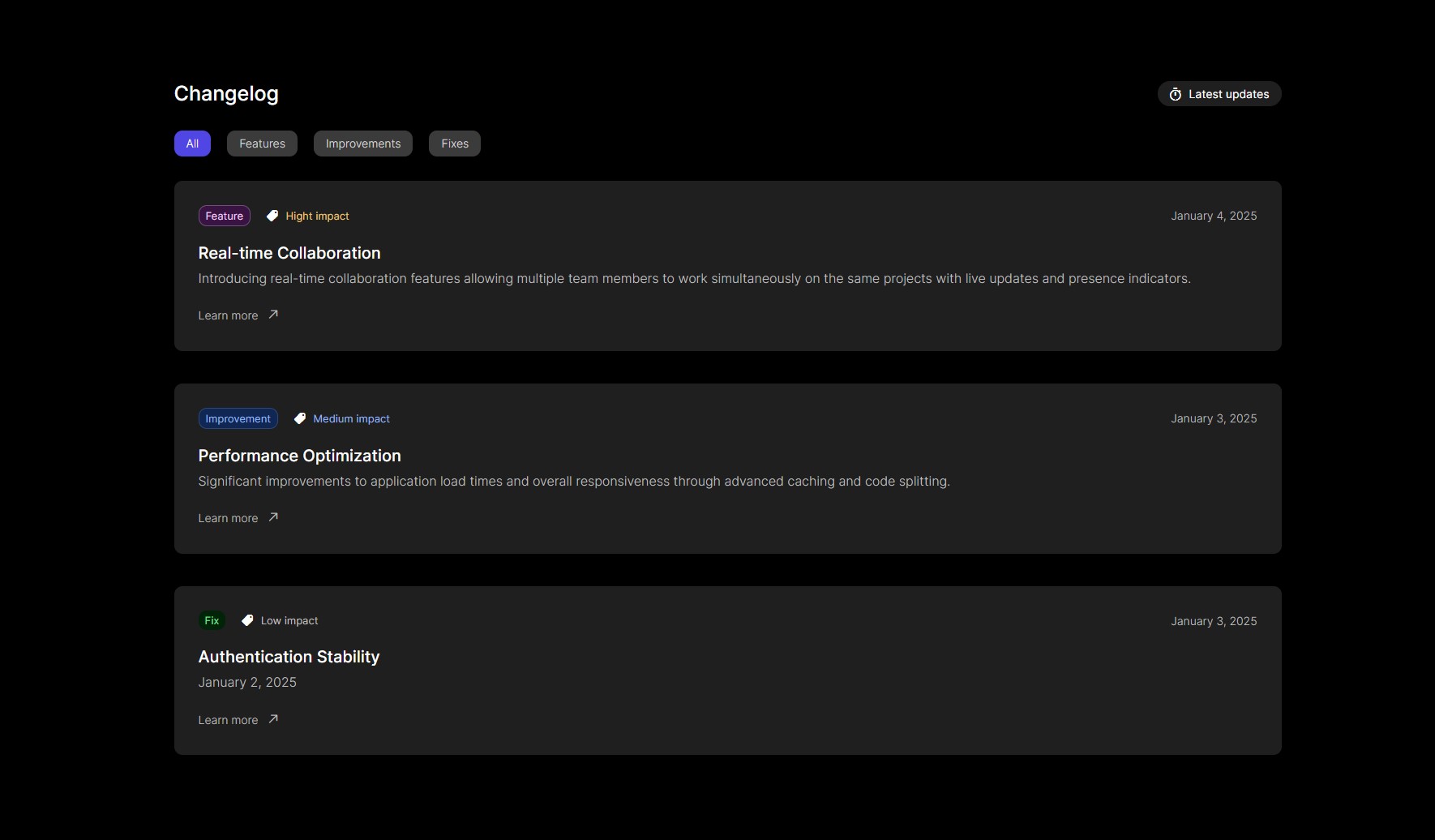Click the arrow icon under Real-time Collaboration
Screen dimensions: 1435x840
[x=273, y=315]
